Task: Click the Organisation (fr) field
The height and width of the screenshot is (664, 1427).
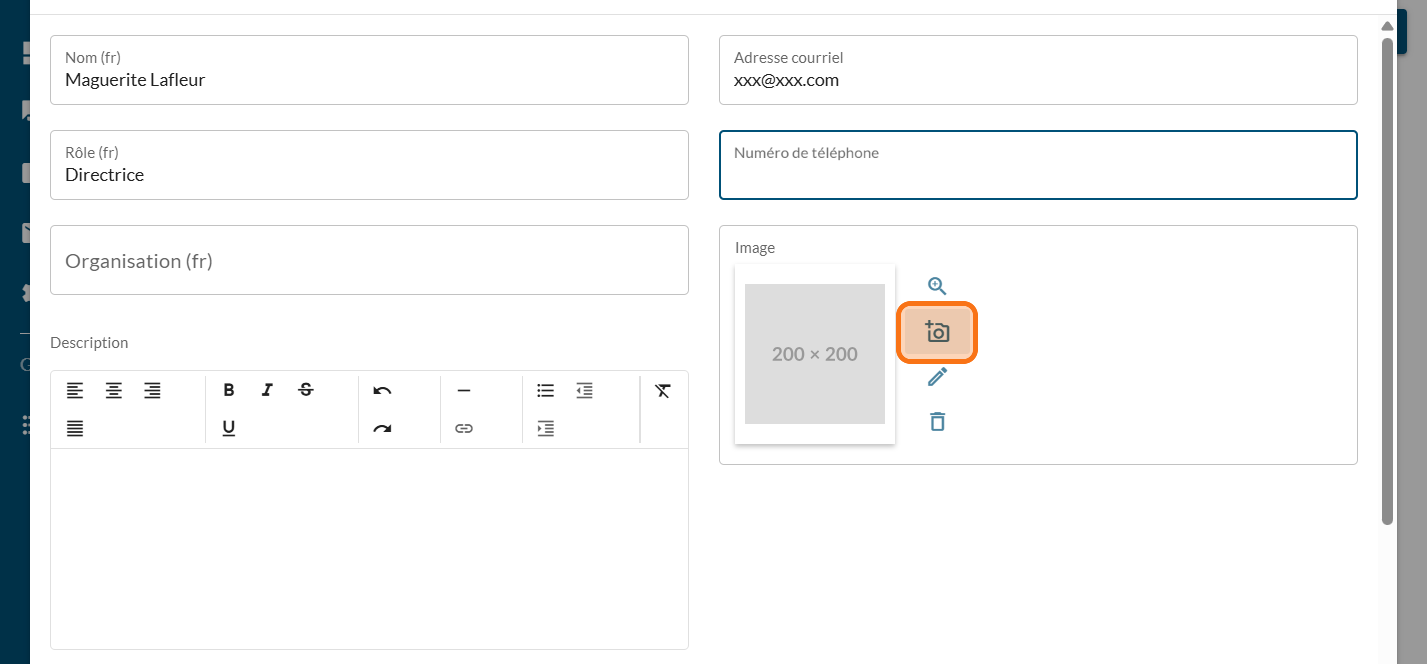Action: [369, 260]
